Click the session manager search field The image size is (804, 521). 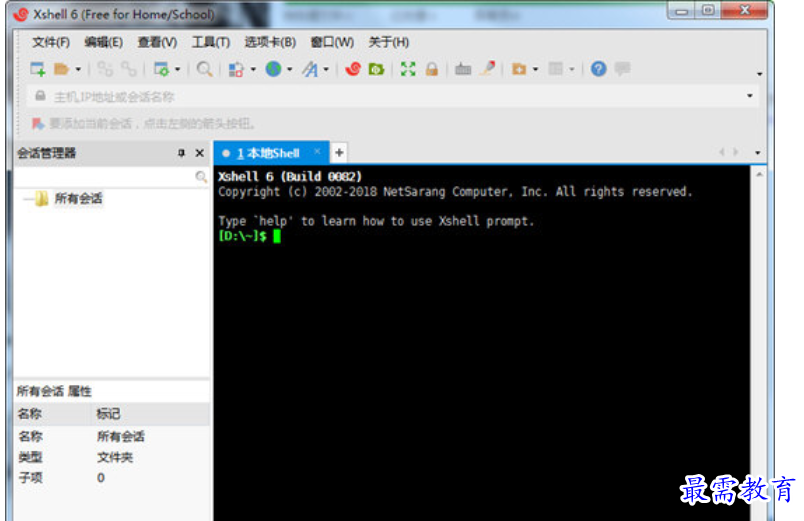tap(104, 177)
